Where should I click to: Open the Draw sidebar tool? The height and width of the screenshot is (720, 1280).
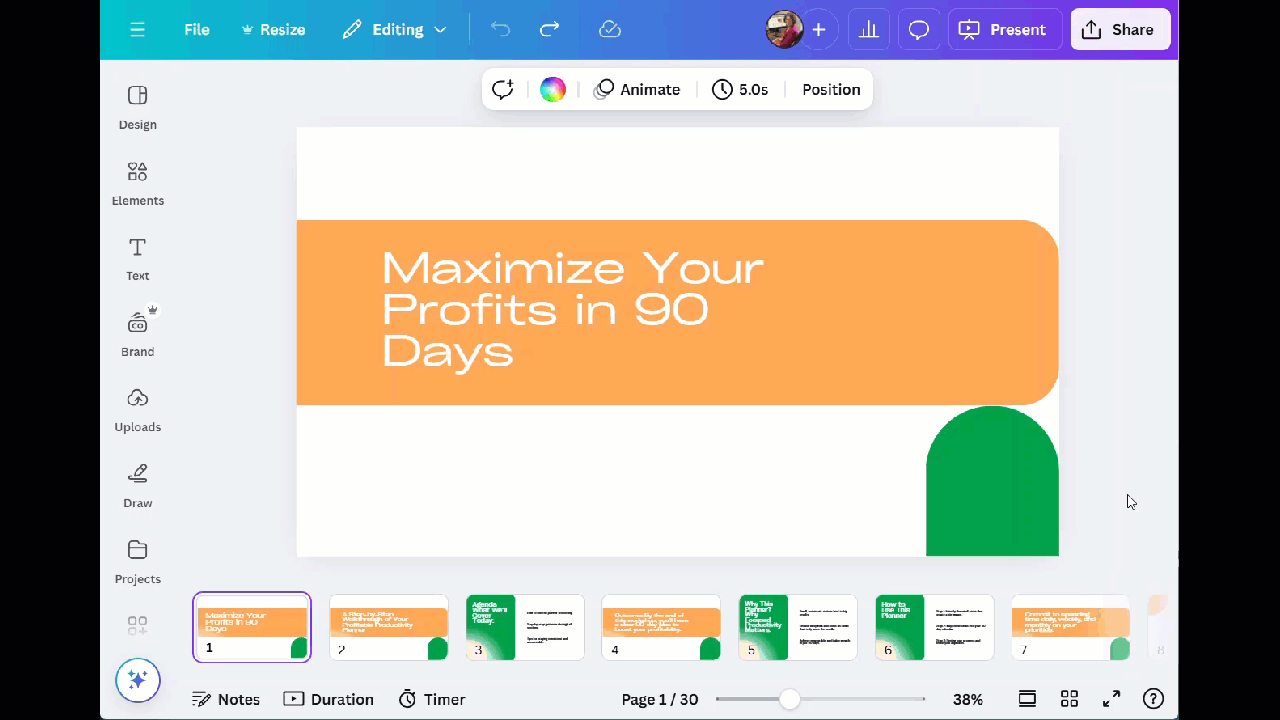point(138,486)
